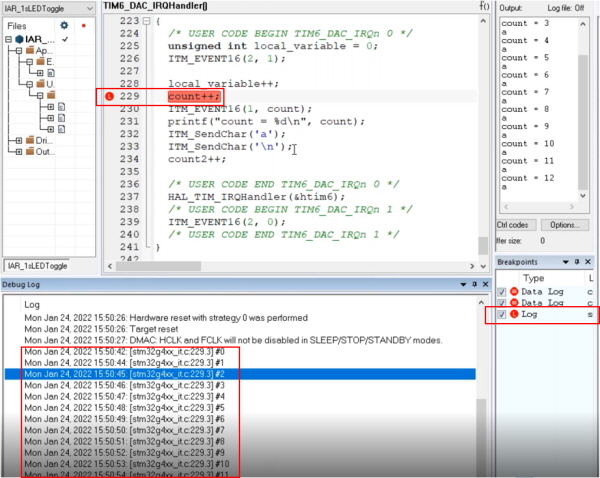Image resolution: width=600 pixels, height=478 pixels.
Task: Toggle the first Data Log breakpoint checkbox
Action: point(502,292)
